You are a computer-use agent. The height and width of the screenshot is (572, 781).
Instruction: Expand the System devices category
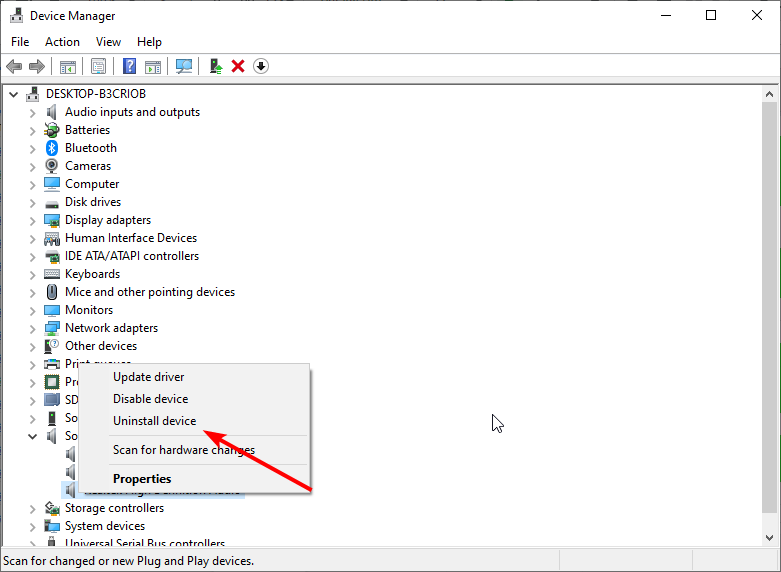[x=32, y=527]
